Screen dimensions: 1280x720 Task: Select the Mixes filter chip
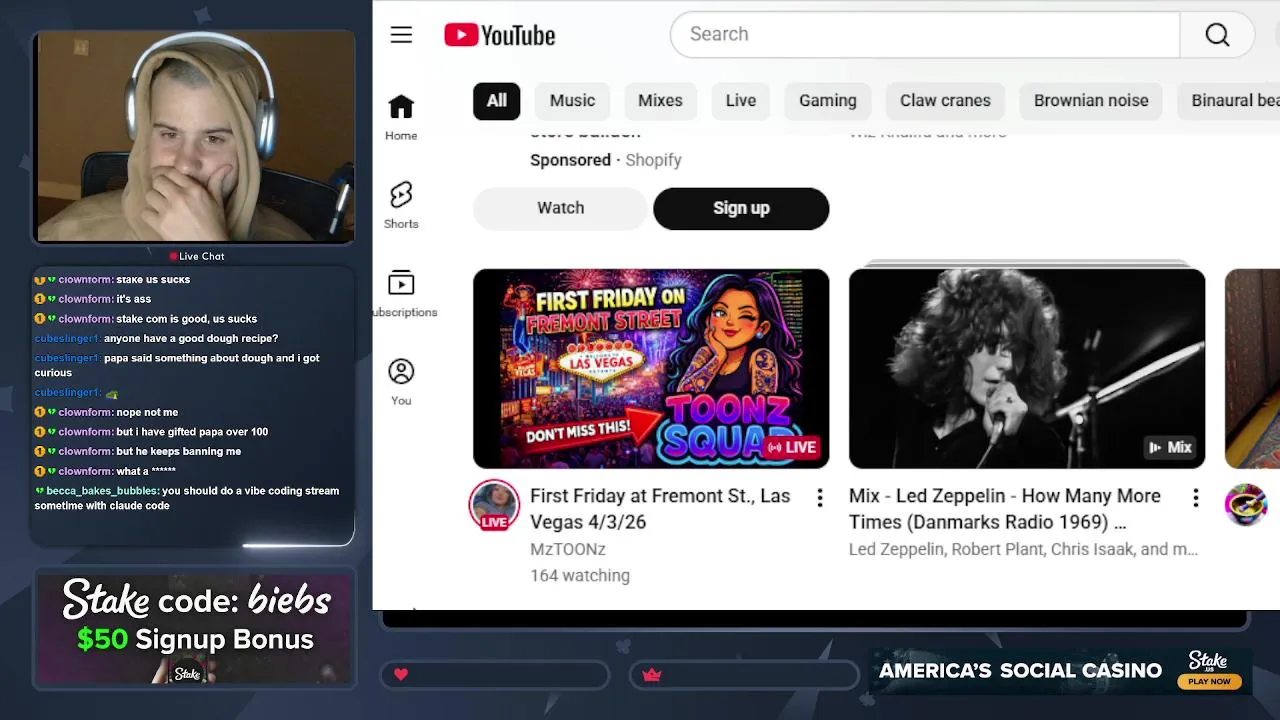(x=660, y=100)
